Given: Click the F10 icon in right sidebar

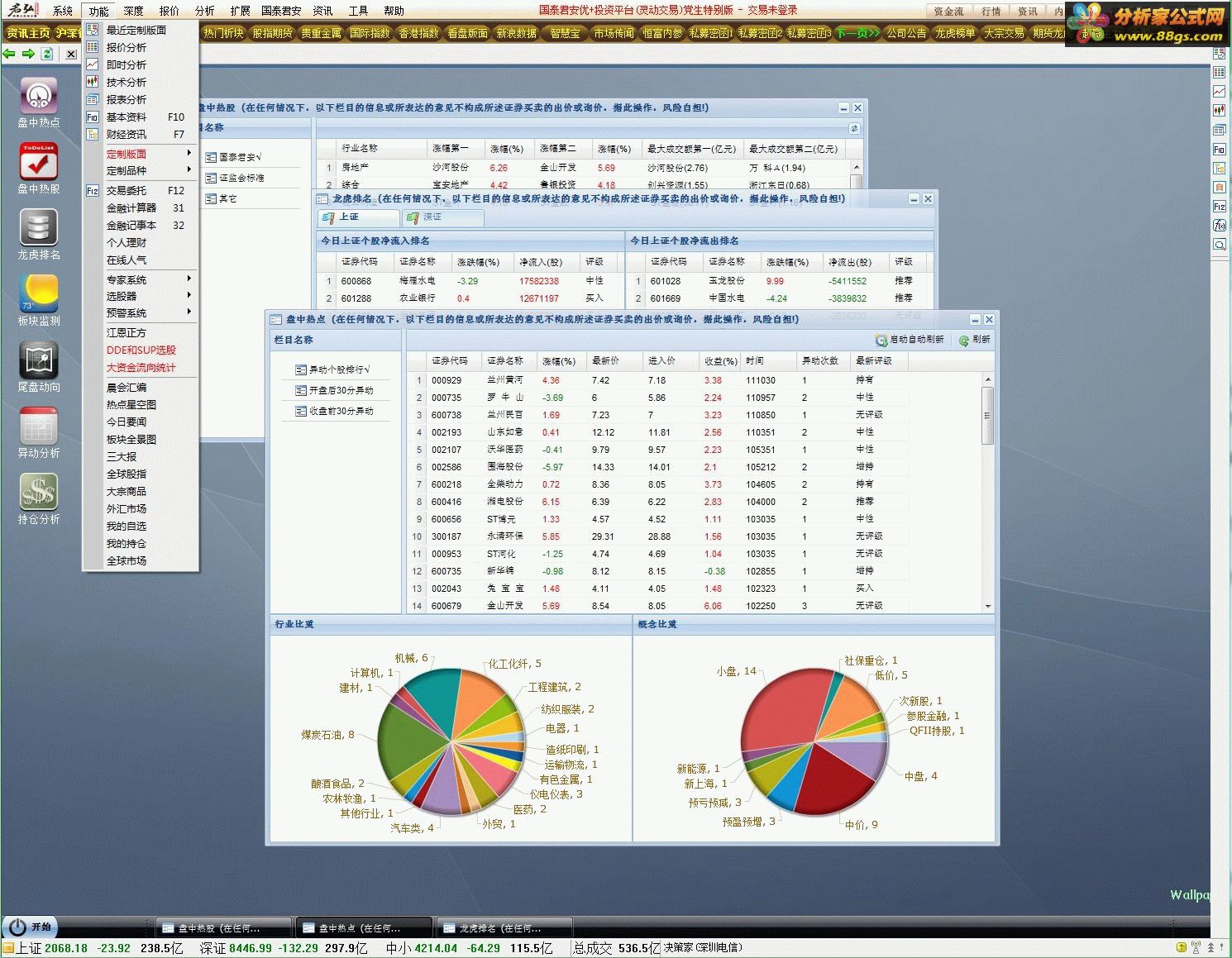Looking at the screenshot, I should click(1220, 149).
